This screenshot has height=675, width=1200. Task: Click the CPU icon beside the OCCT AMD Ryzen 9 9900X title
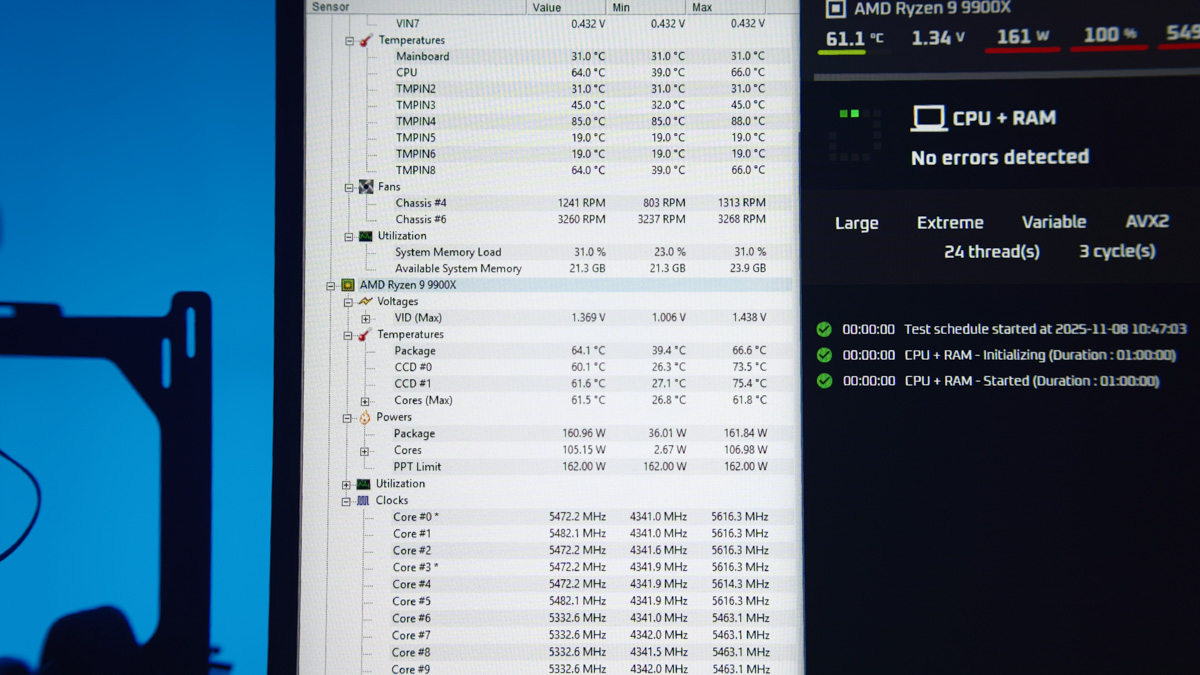(835, 9)
